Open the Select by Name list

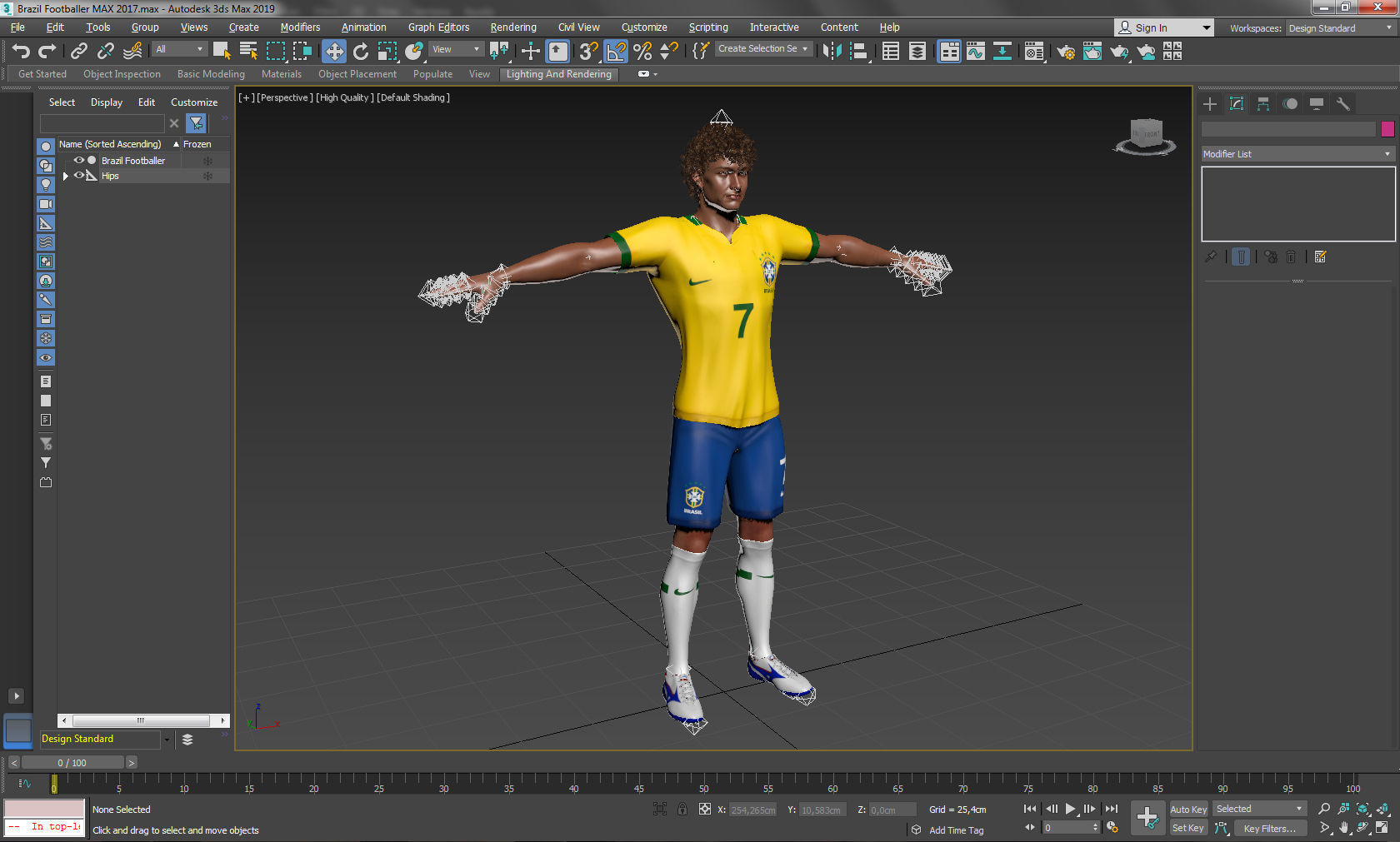click(x=248, y=52)
